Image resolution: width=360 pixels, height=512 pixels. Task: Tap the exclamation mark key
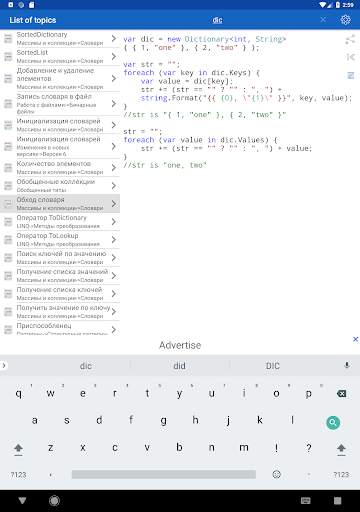tap(276, 448)
